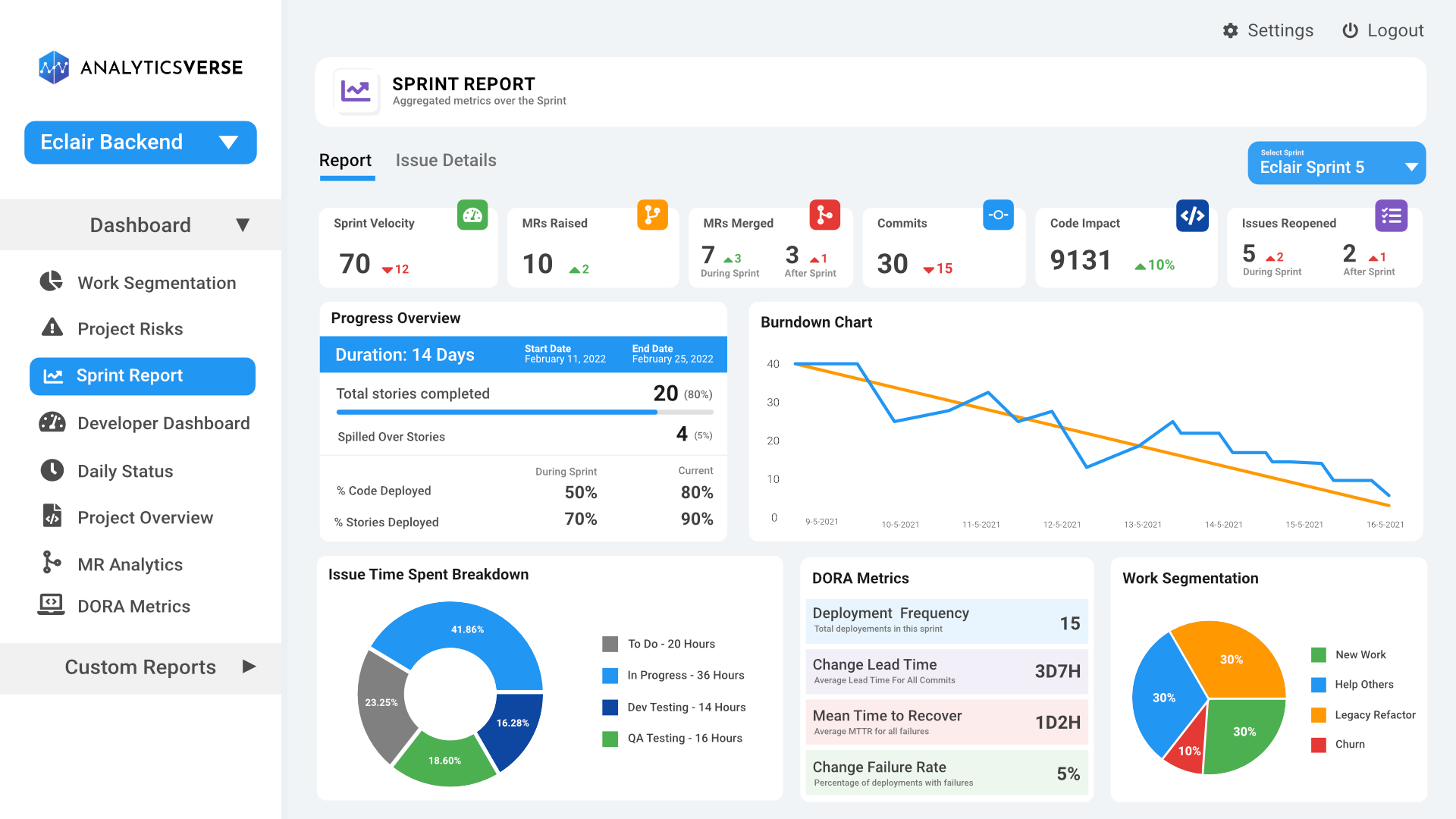1456x819 pixels.
Task: Click the Daily Status clock icon
Action: pyautogui.click(x=52, y=470)
